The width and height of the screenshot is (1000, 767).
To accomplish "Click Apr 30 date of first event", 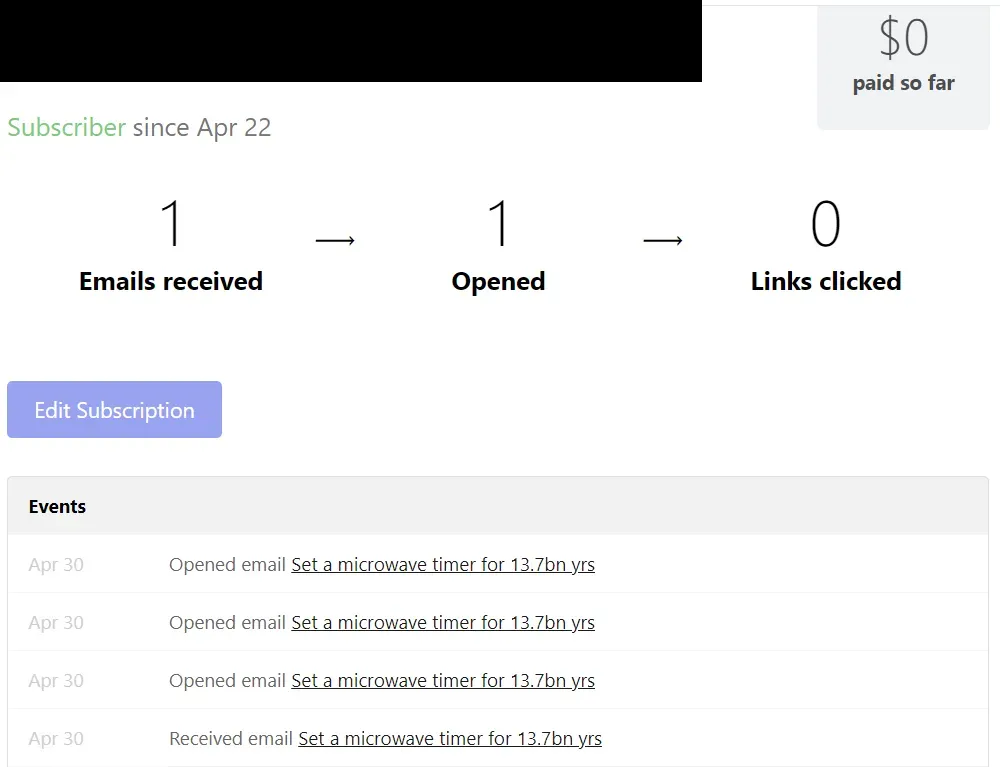I will [56, 564].
